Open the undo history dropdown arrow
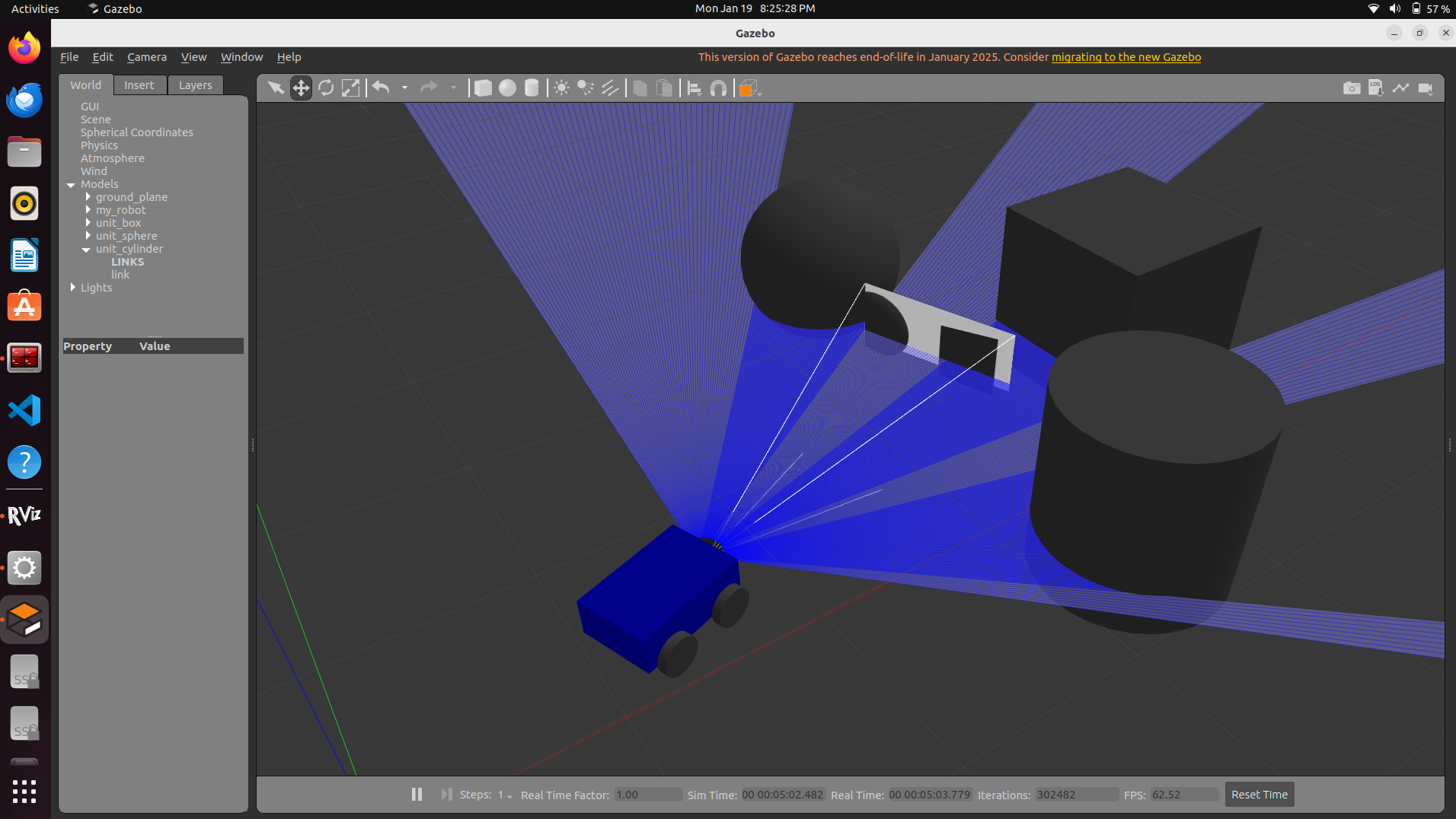Image resolution: width=1456 pixels, height=819 pixels. click(x=404, y=88)
